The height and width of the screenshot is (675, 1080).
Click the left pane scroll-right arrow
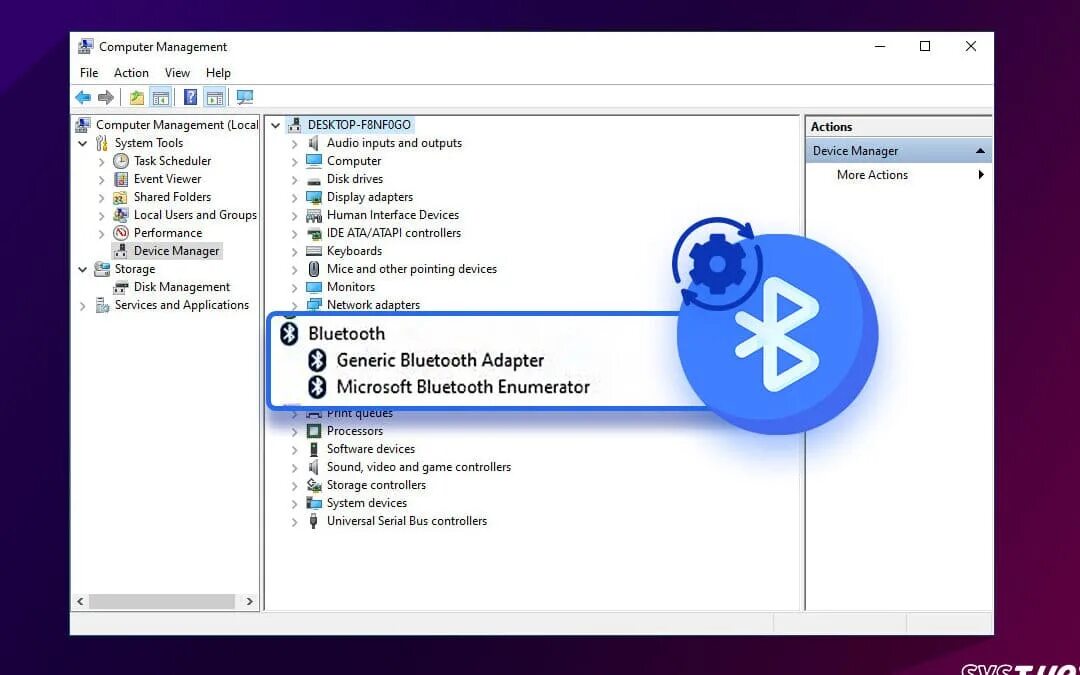[249, 601]
